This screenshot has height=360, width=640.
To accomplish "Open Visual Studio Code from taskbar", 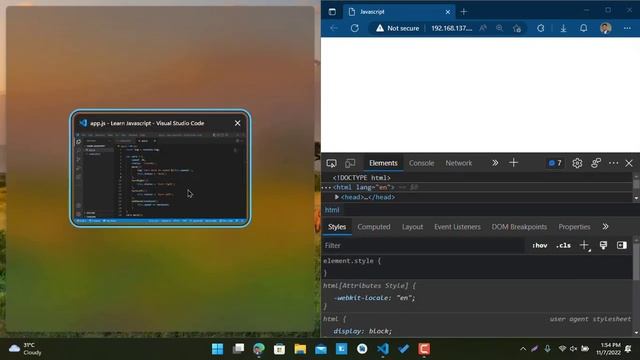I will click(x=383, y=349).
